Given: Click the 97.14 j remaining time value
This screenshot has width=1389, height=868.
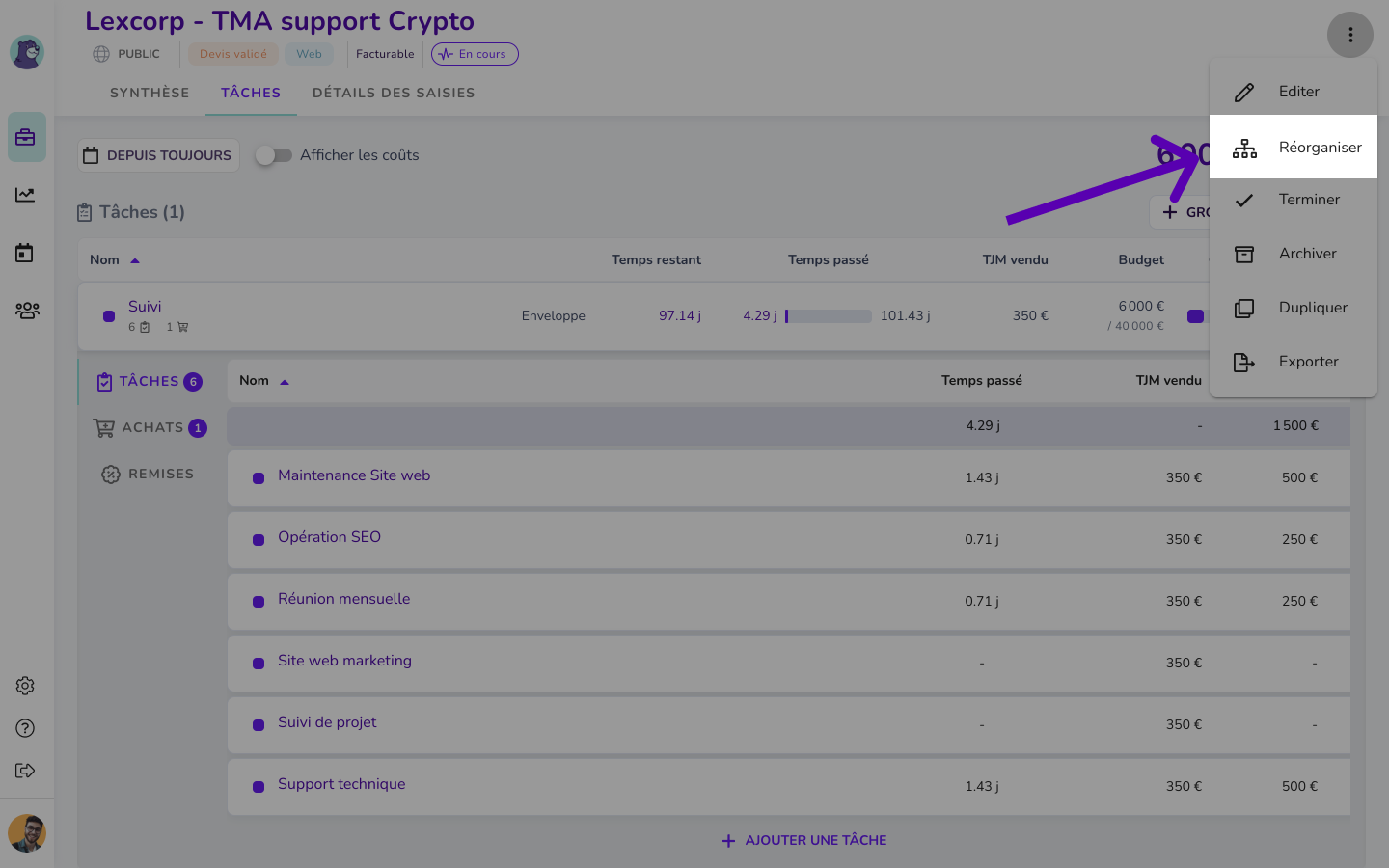Looking at the screenshot, I should [x=680, y=316].
